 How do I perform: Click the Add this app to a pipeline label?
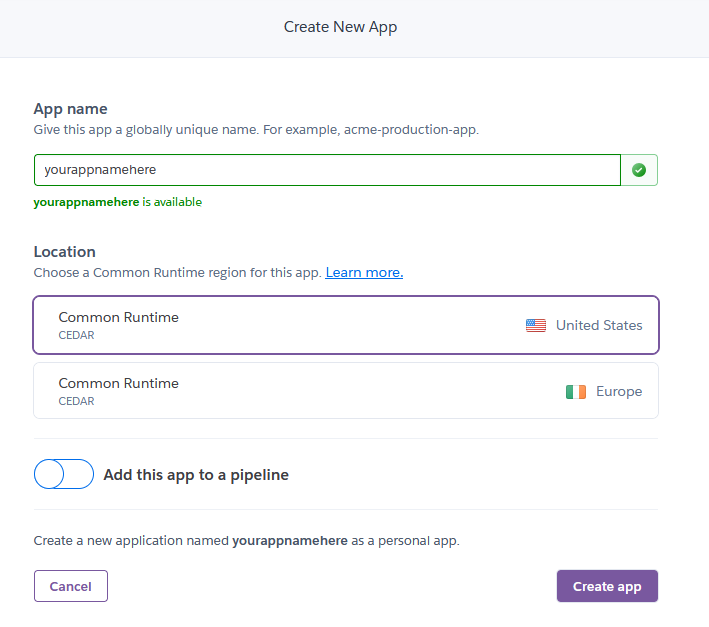196,475
